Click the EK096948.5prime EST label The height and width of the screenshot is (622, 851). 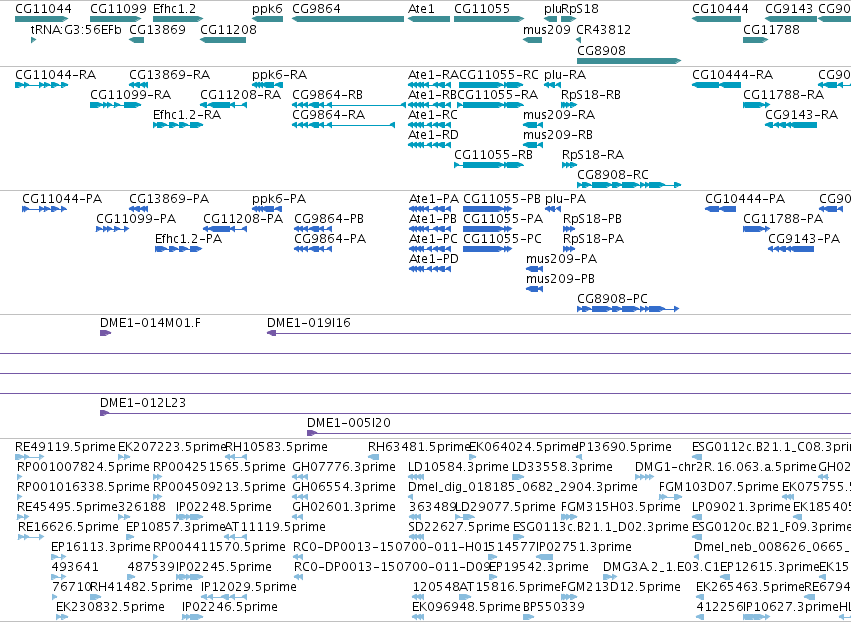(466, 607)
